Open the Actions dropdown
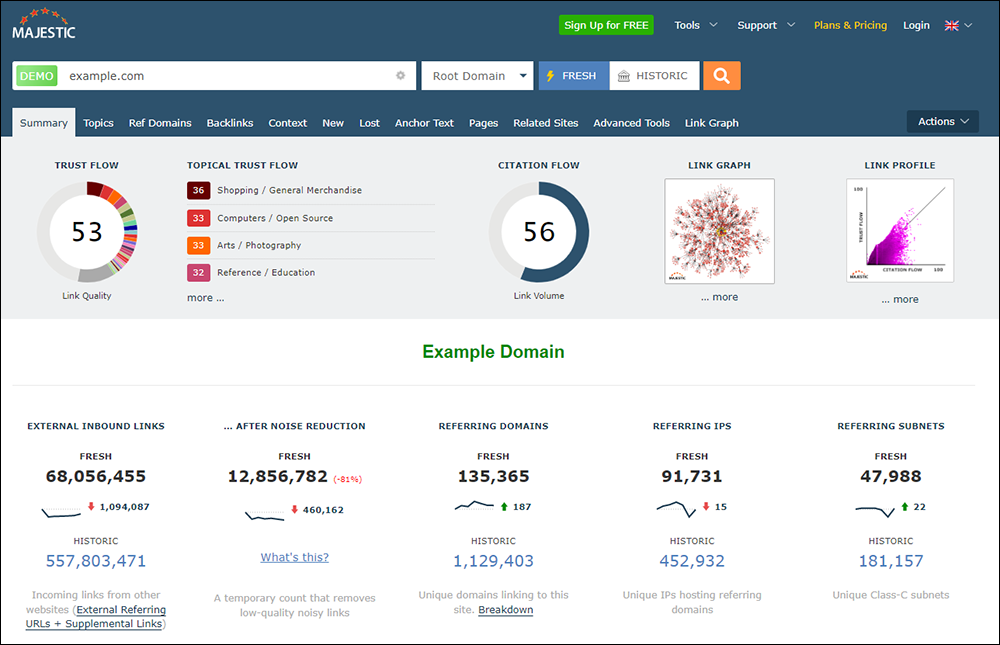1000x645 pixels. point(943,121)
